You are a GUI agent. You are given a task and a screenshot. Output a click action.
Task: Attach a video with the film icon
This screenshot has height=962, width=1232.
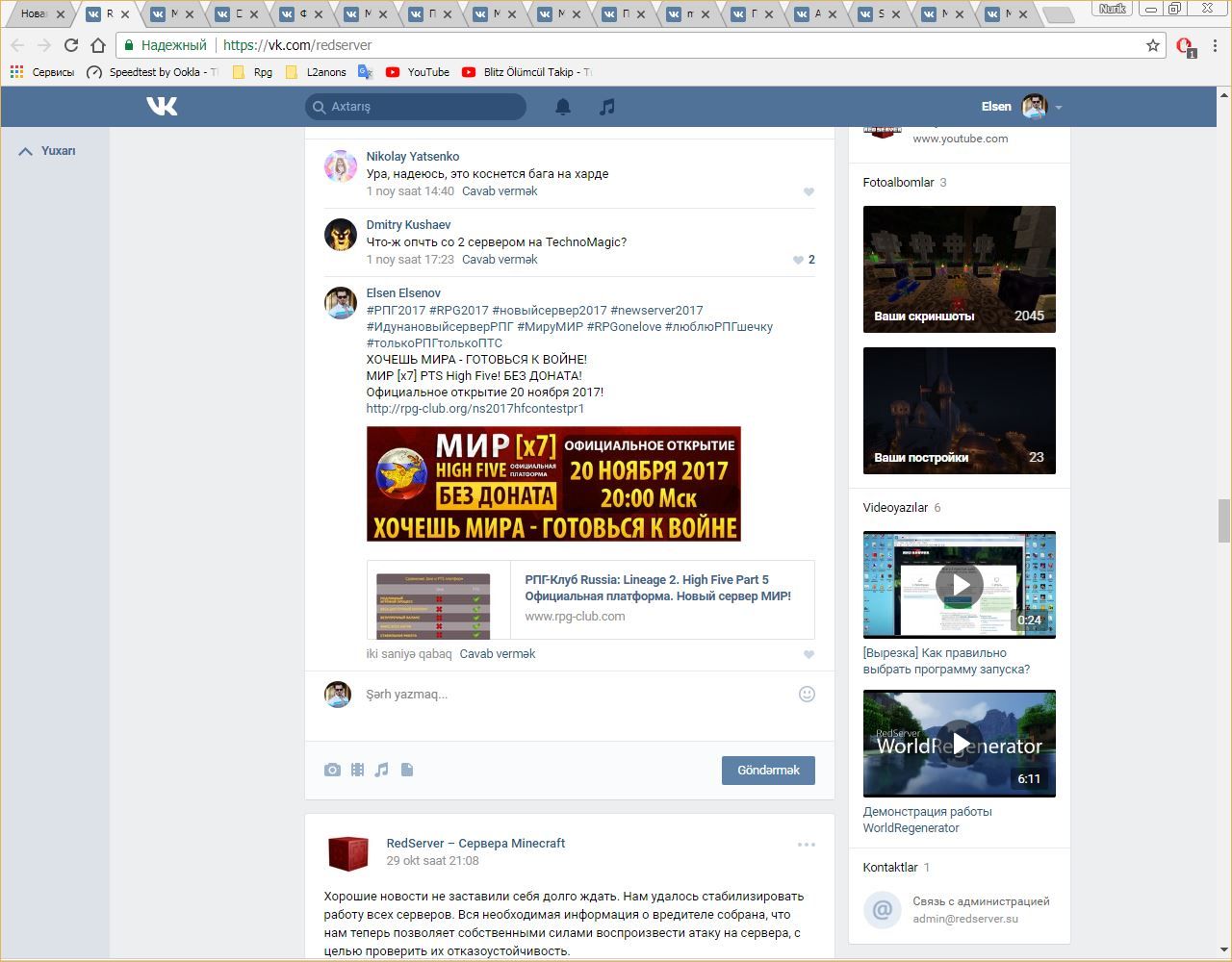coord(357,770)
